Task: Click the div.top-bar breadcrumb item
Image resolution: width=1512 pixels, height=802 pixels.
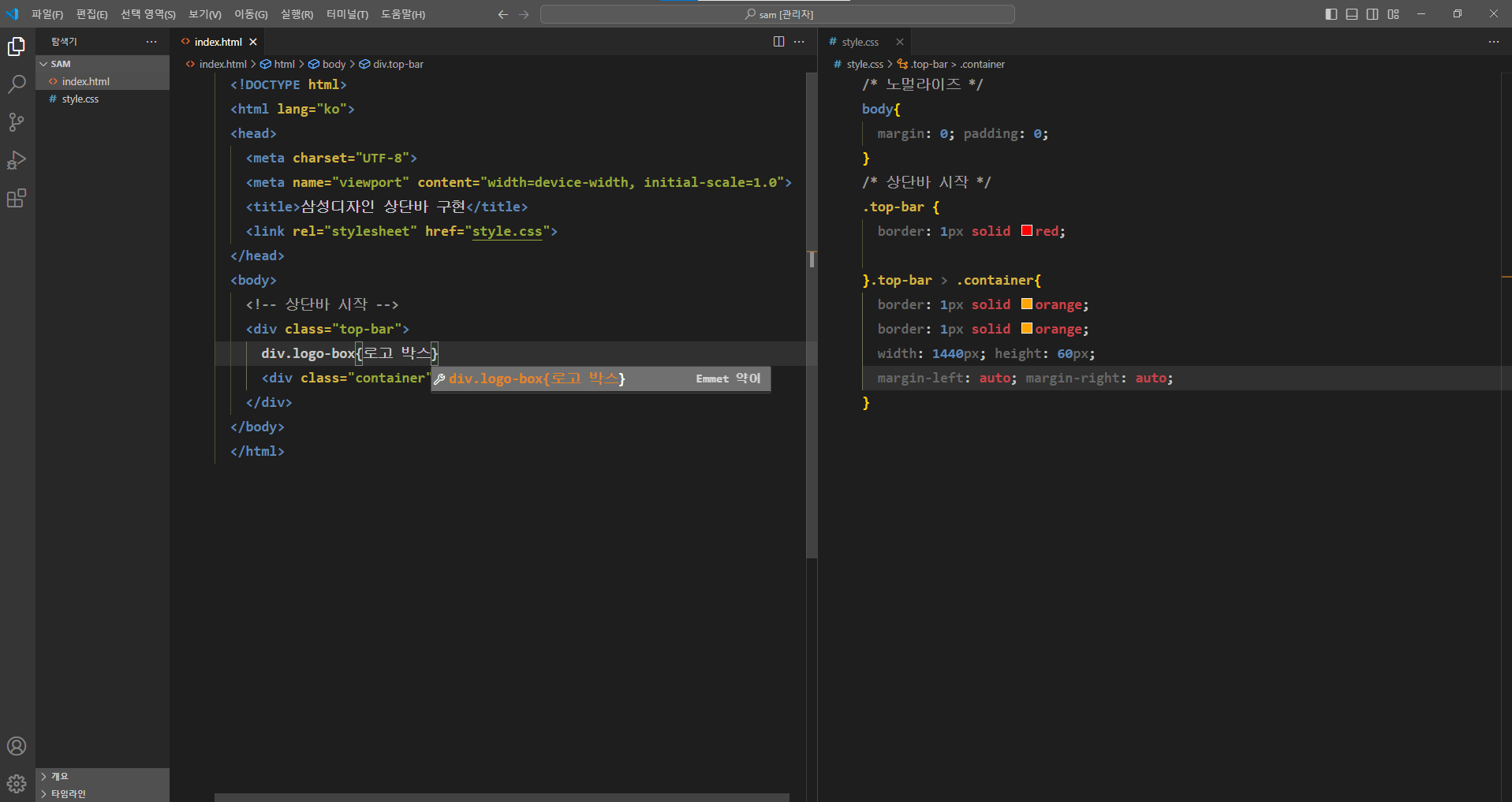Action: (392, 64)
